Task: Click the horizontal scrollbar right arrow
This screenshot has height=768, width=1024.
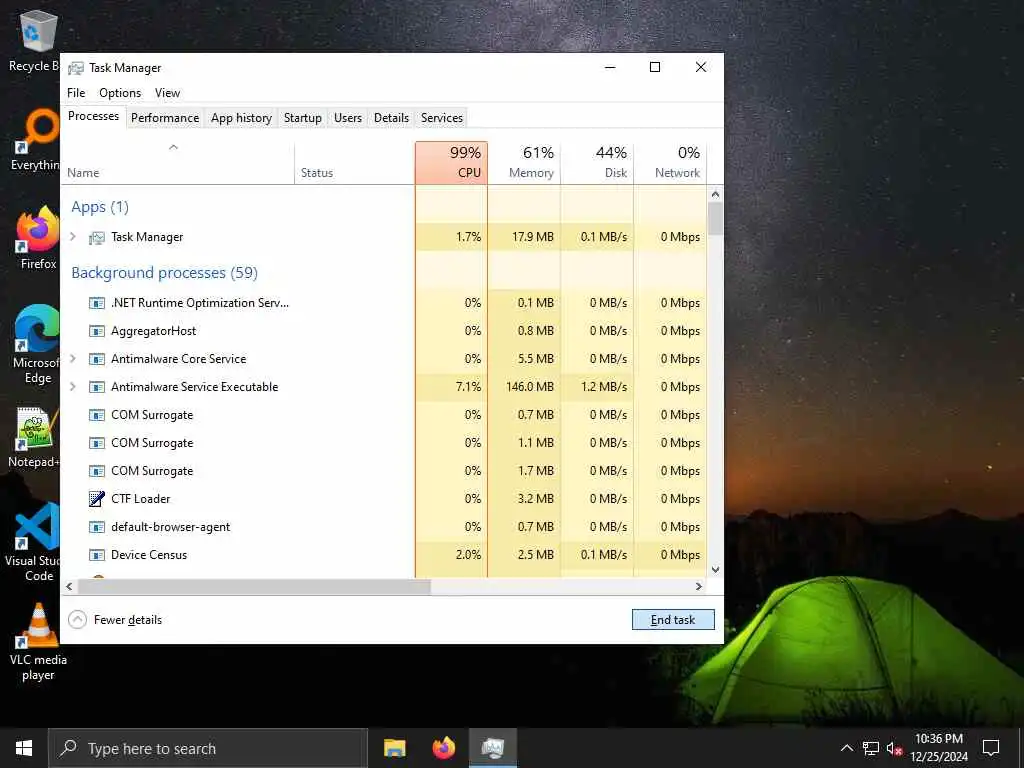Action: (699, 586)
